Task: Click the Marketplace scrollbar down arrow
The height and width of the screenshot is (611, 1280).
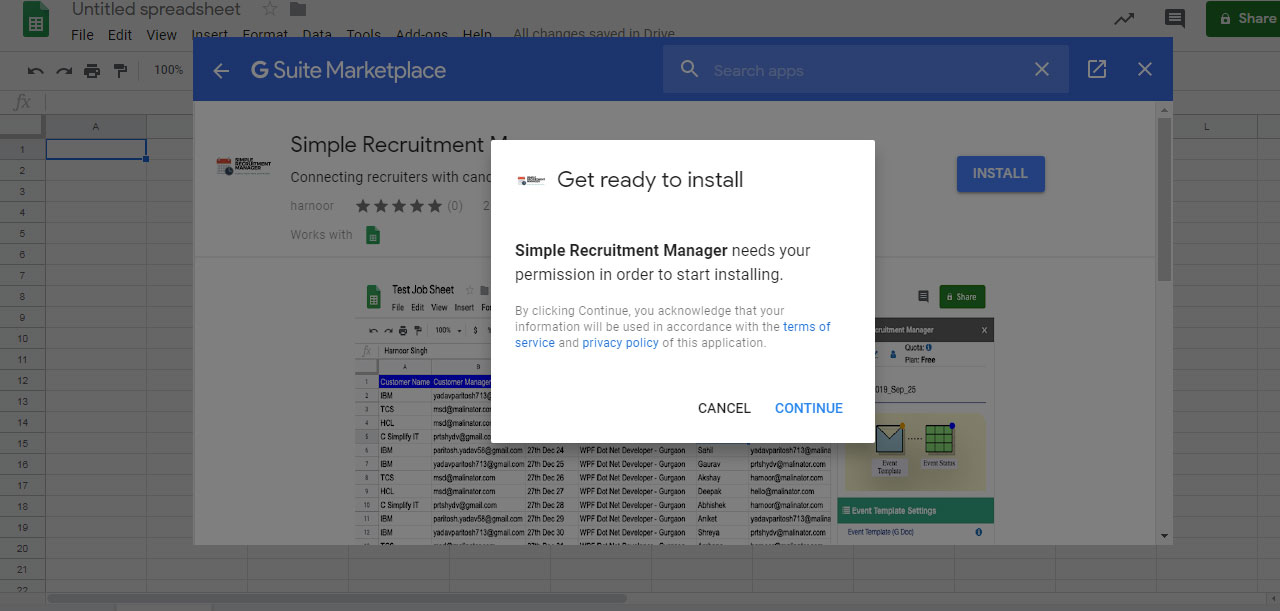Action: pyautogui.click(x=1164, y=537)
